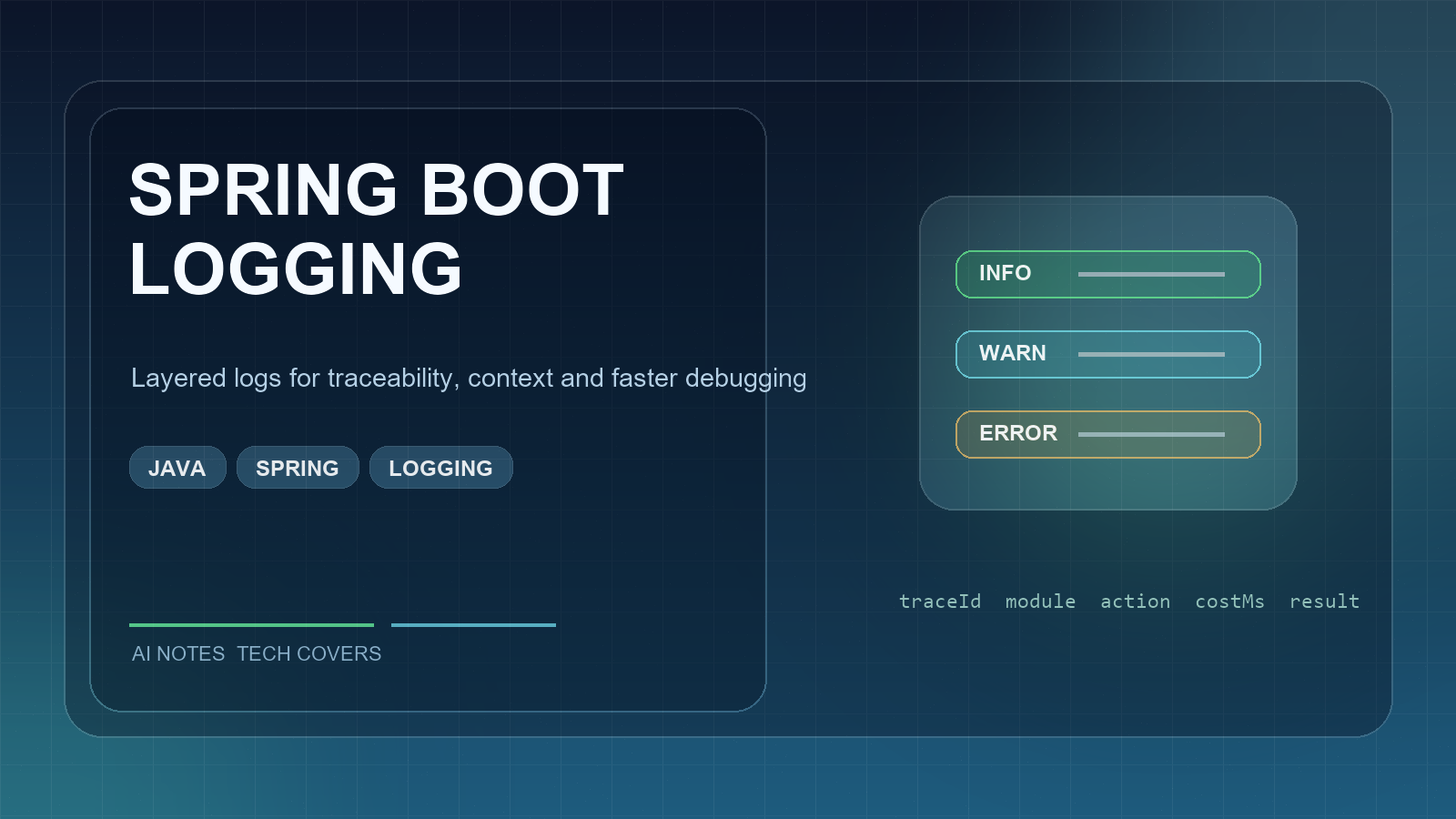Click the JAVA tag pill
1456x819 pixels.
177,468
